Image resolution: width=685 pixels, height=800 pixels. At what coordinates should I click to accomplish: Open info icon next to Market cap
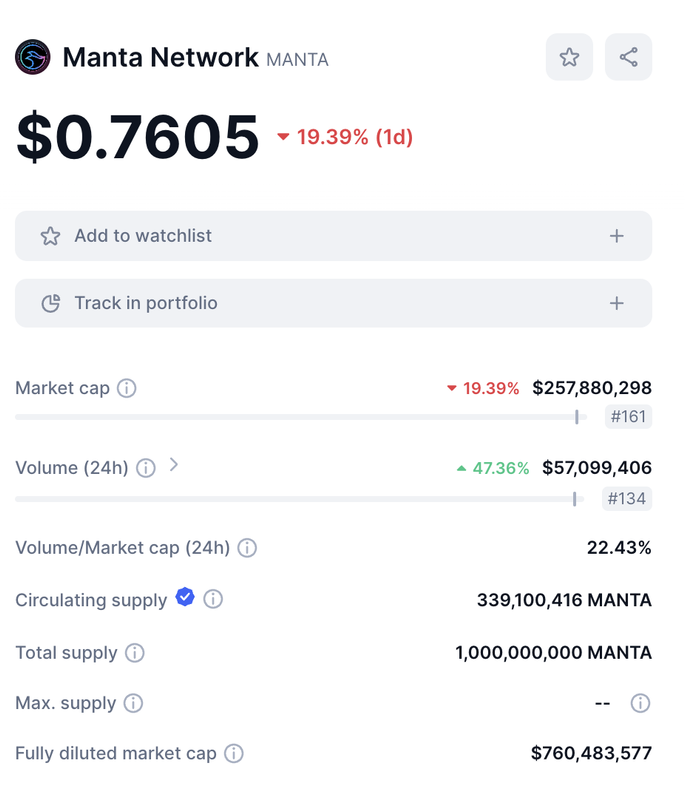pyautogui.click(x=126, y=388)
